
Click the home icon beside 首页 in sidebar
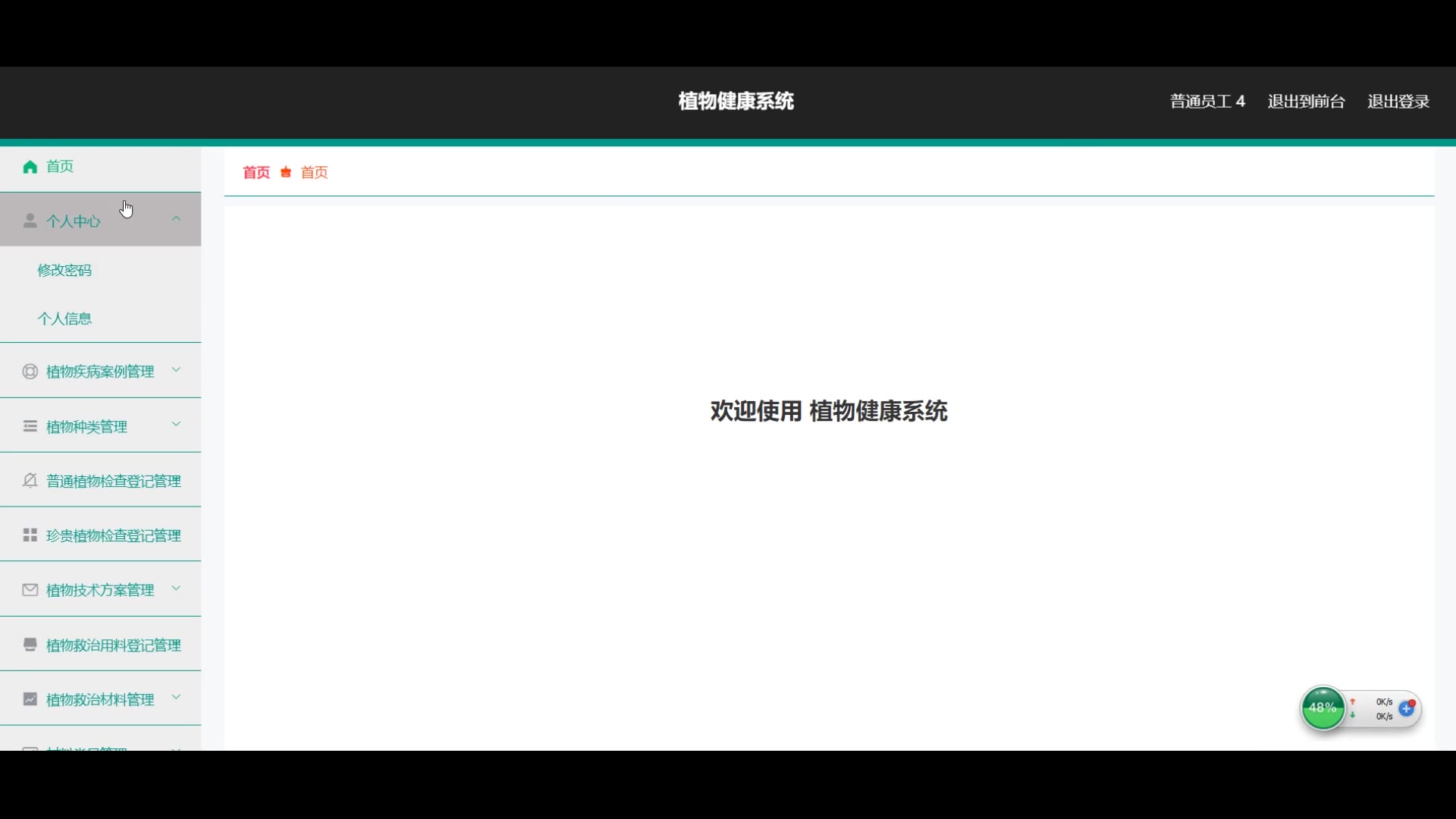pos(30,167)
